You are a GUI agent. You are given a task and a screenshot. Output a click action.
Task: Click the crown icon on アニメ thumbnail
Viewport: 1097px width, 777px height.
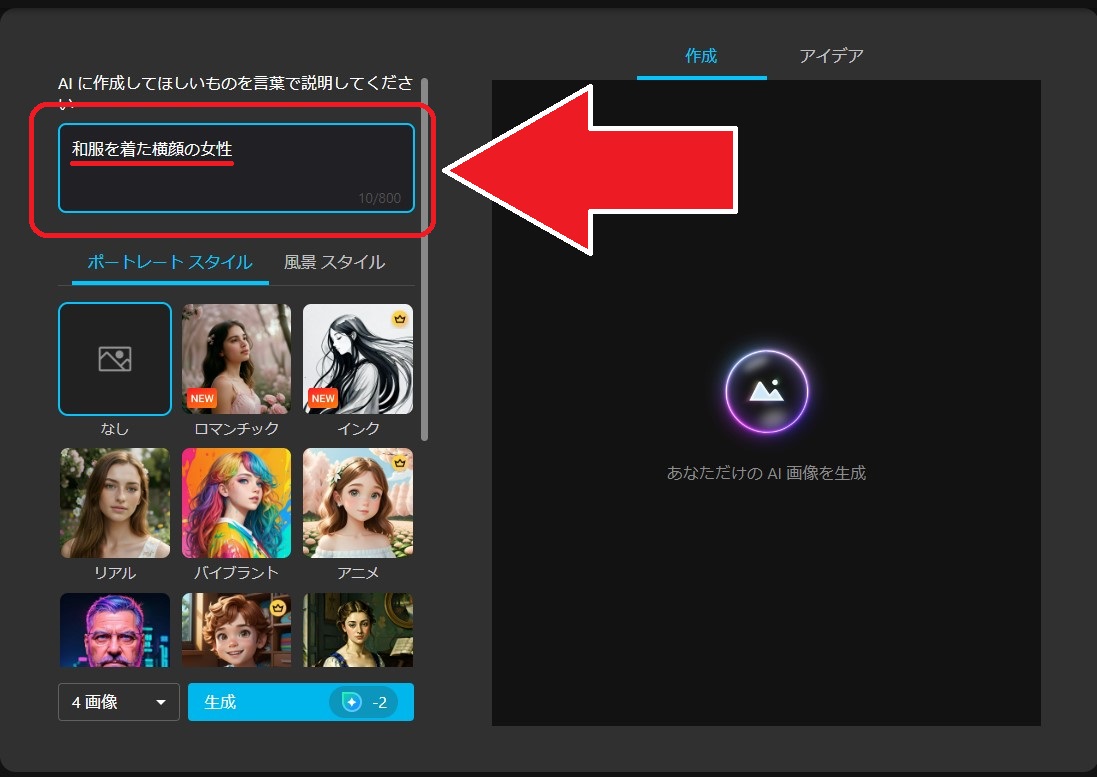click(x=400, y=462)
